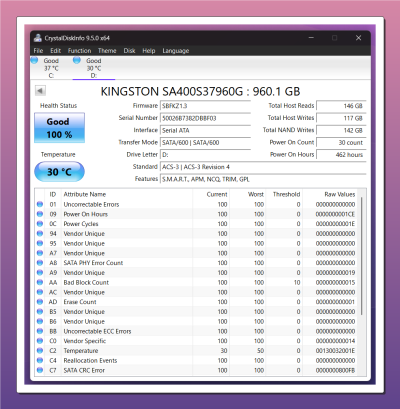
Task: Open the Language menu
Action: point(176,51)
